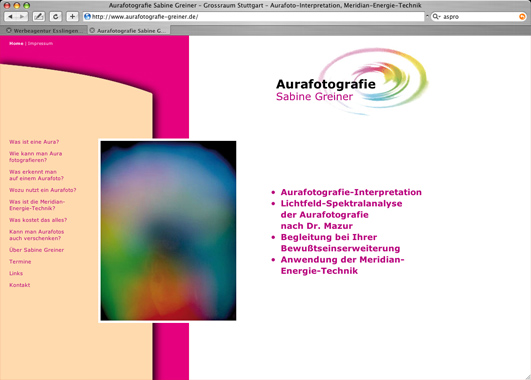
Task: Switch to the Werbeagentur Esslingen tab
Action: click(44, 30)
